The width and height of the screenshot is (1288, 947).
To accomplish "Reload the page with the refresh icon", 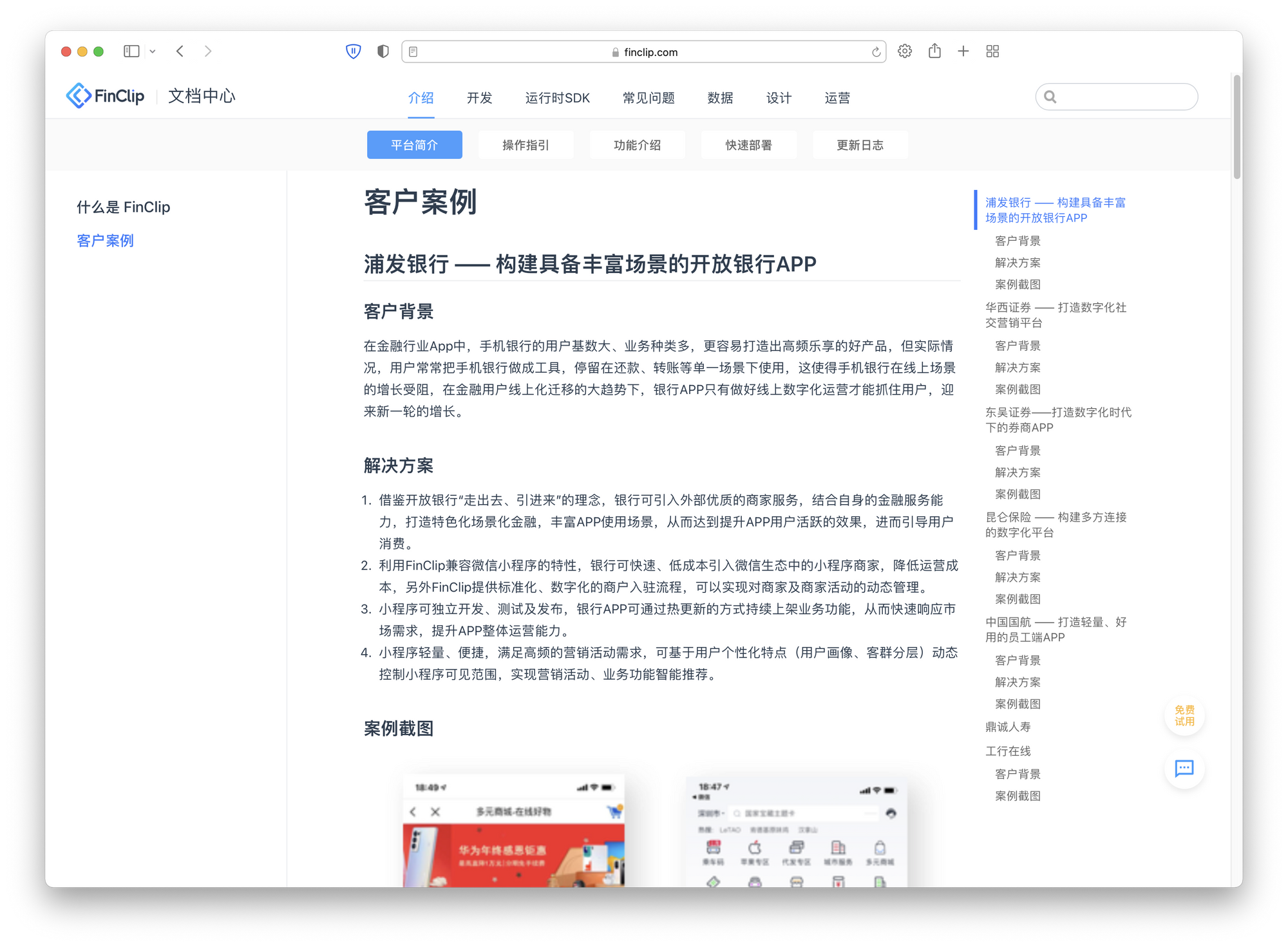I will (x=876, y=52).
